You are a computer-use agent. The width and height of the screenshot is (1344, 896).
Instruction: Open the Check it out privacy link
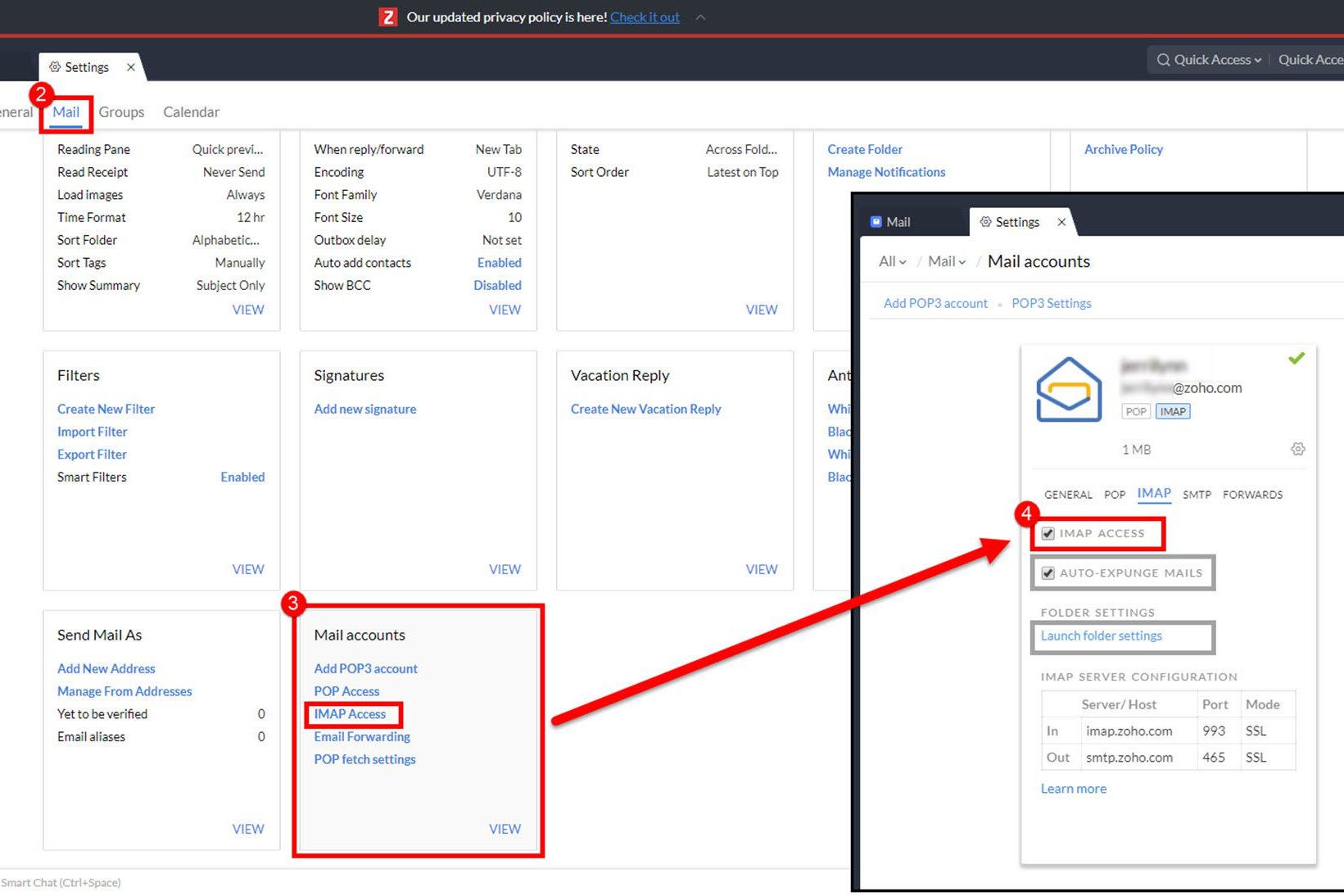645,17
